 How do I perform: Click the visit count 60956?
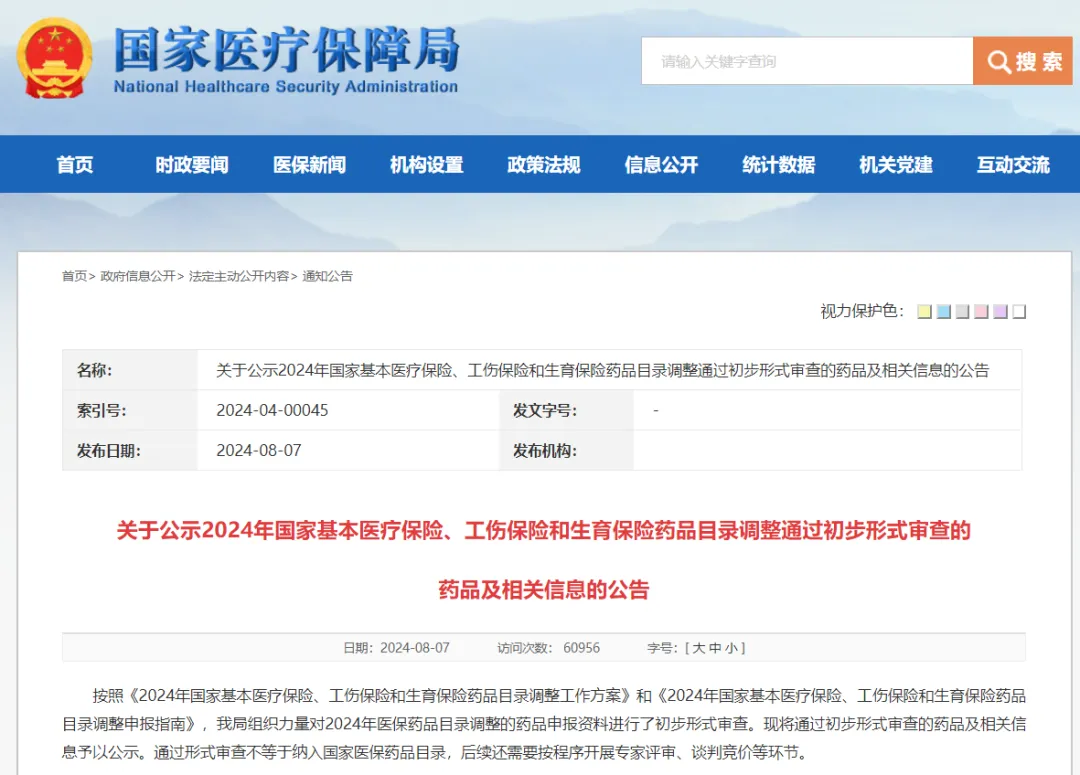pos(581,648)
